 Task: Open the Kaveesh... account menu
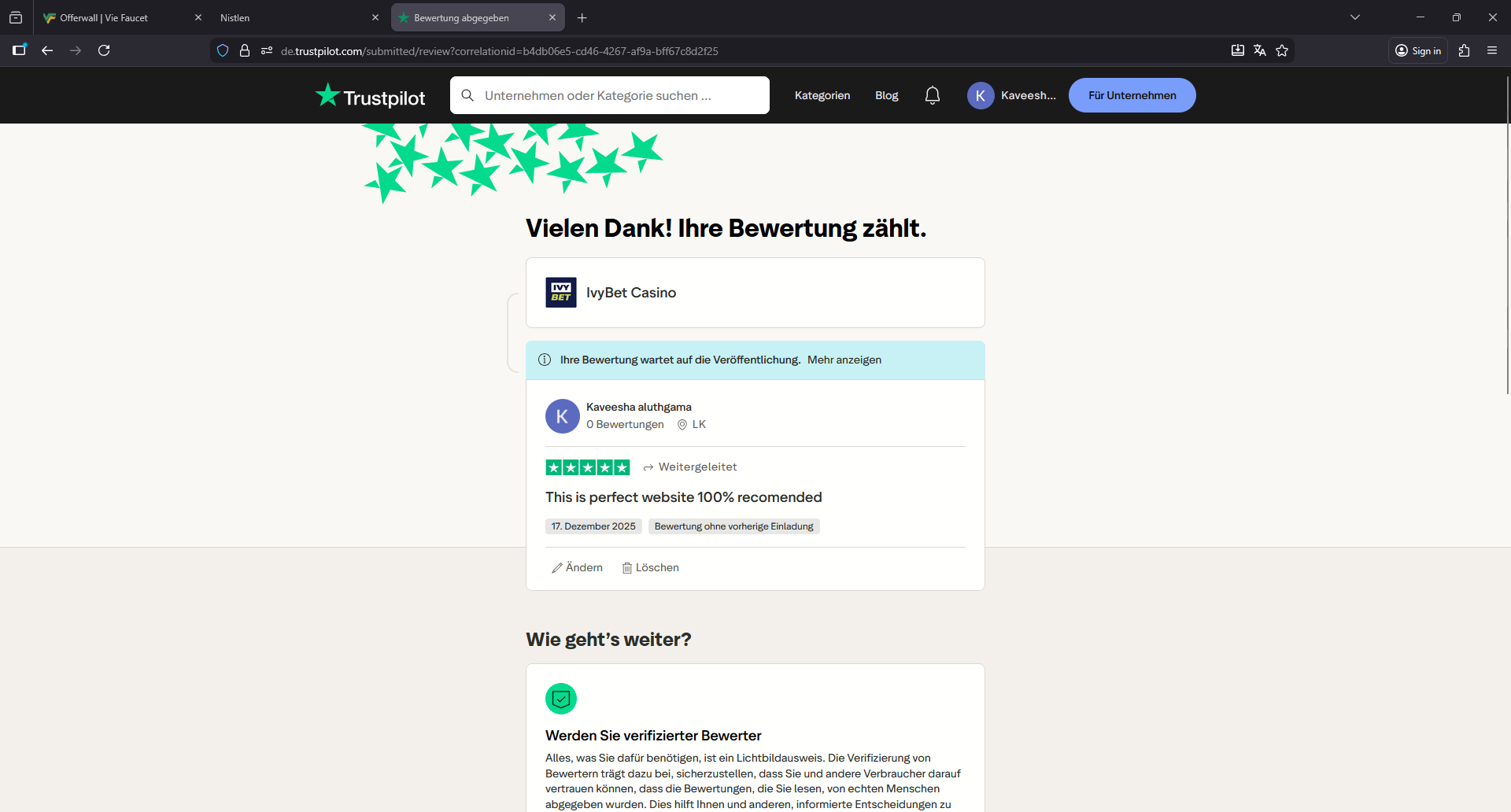pyautogui.click(x=1012, y=95)
